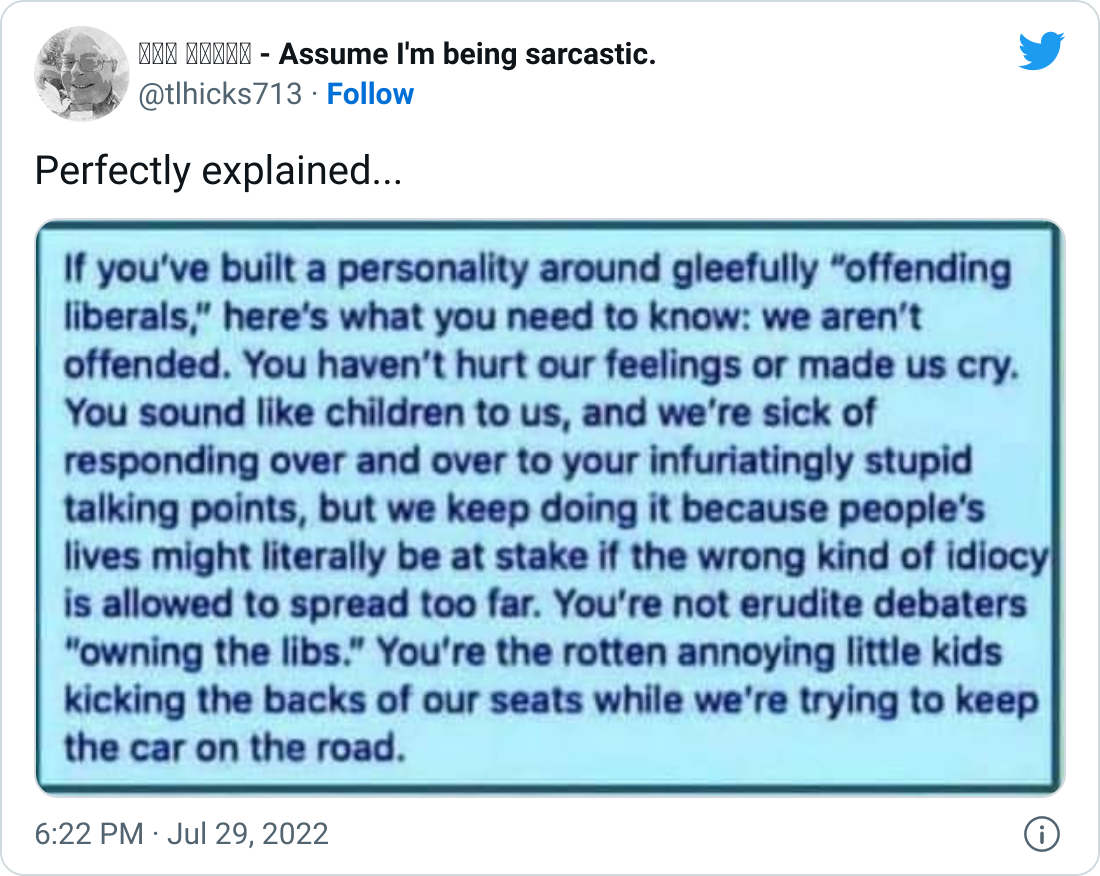This screenshot has width=1100, height=876.
Task: Click the dot separator before Follow
Action: [315, 95]
